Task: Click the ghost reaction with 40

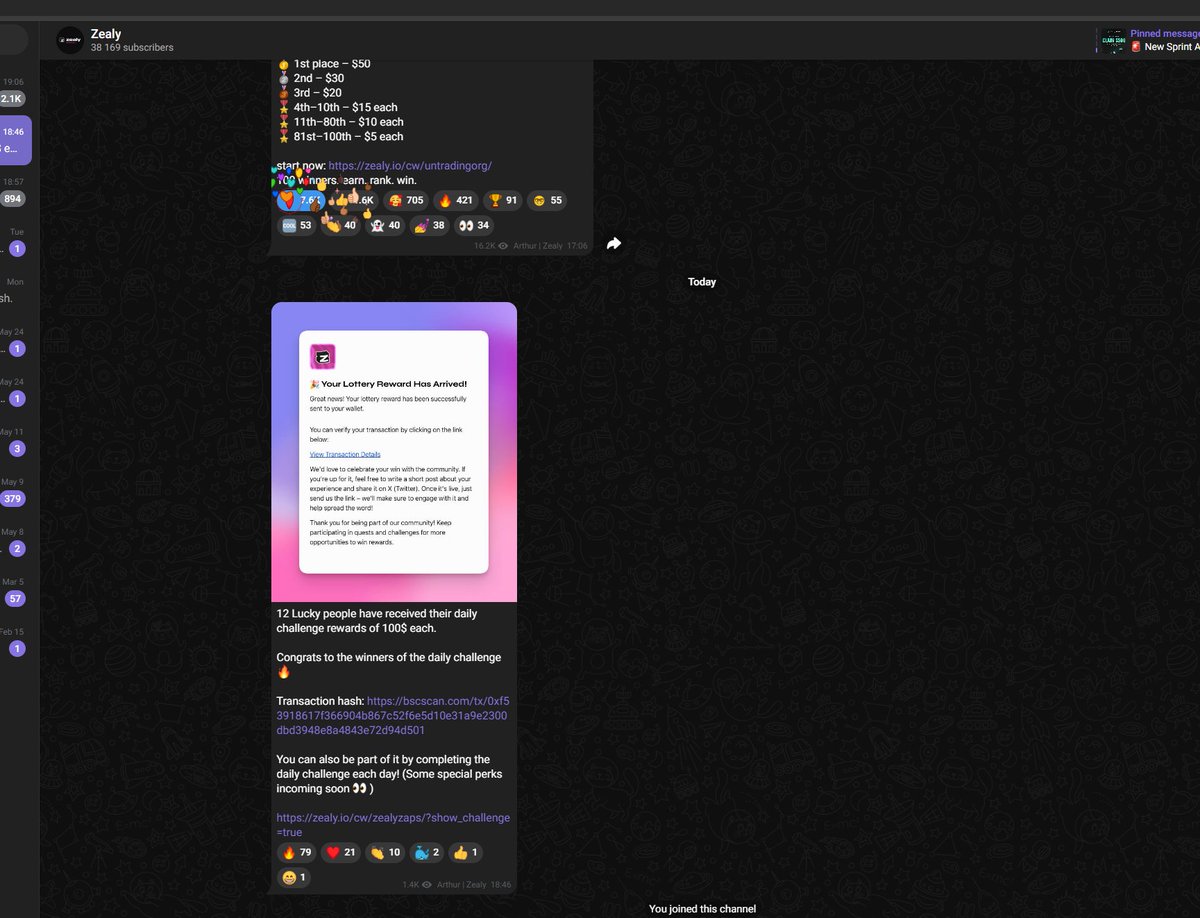Action: click(385, 226)
